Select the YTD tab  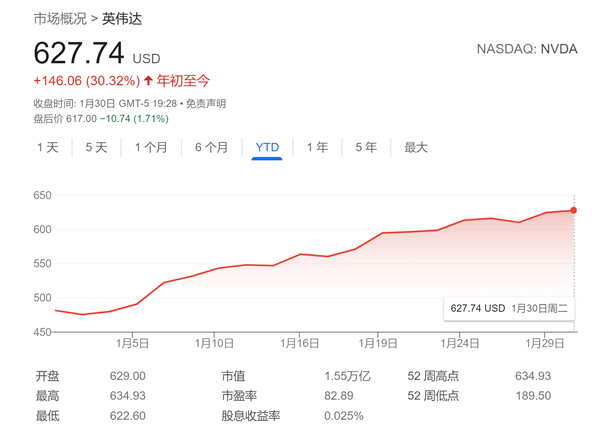267,147
